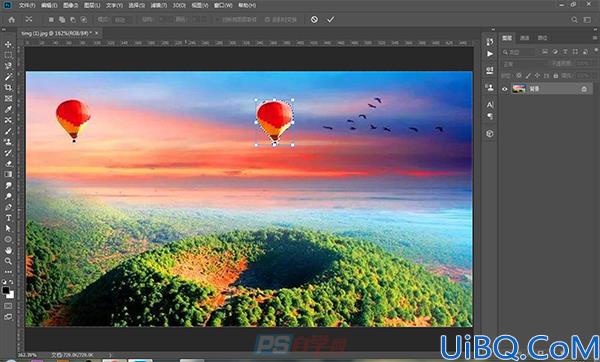Select the Eyedropper tool
The height and width of the screenshot is (362, 600).
pos(8,109)
